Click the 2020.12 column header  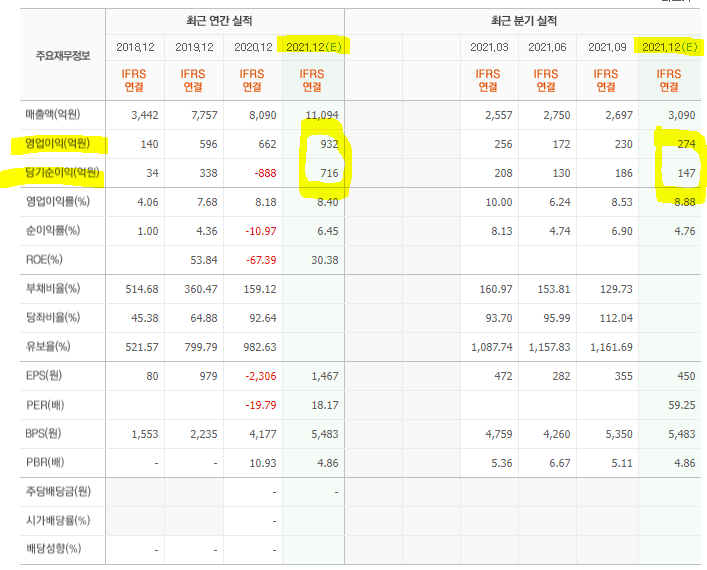tap(253, 47)
